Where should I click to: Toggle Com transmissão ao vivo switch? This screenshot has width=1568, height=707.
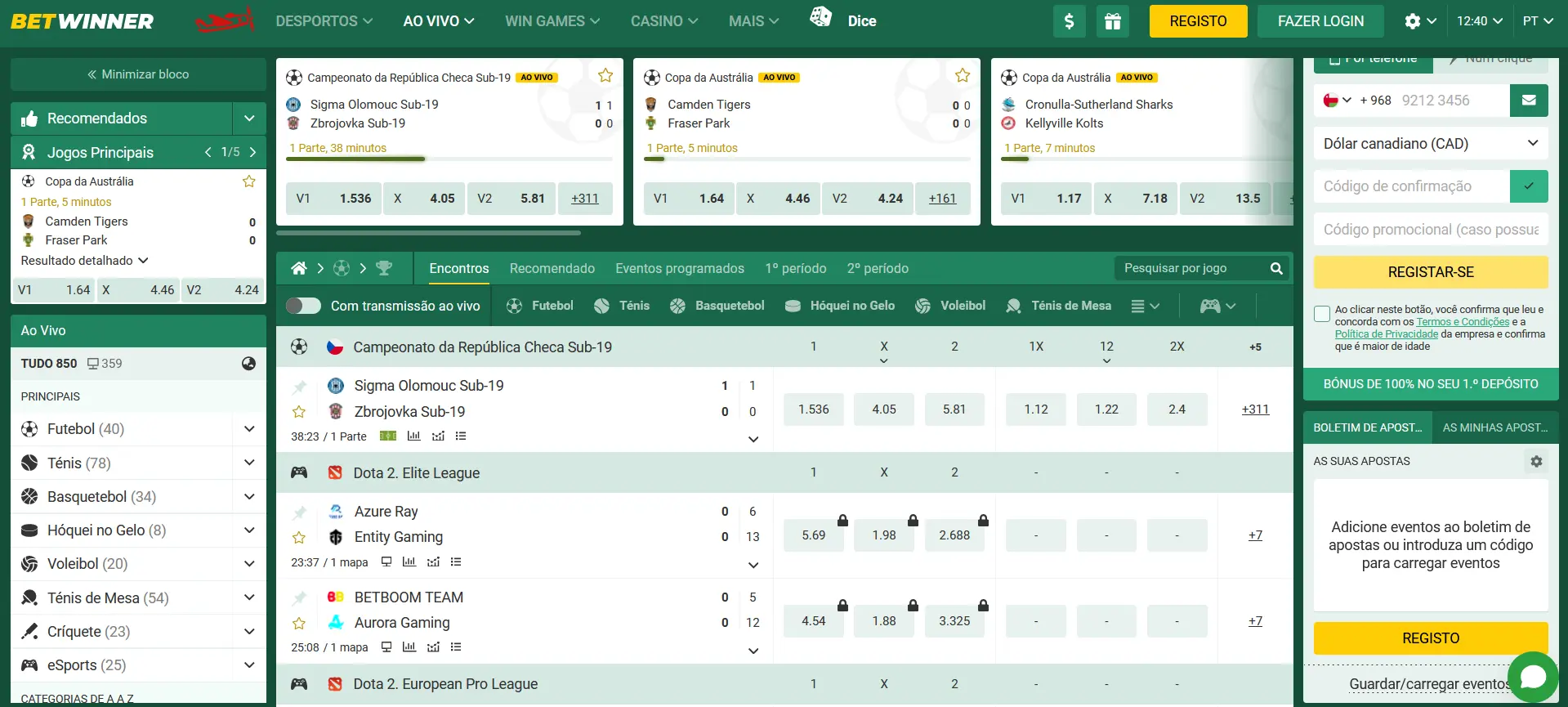pyautogui.click(x=303, y=306)
